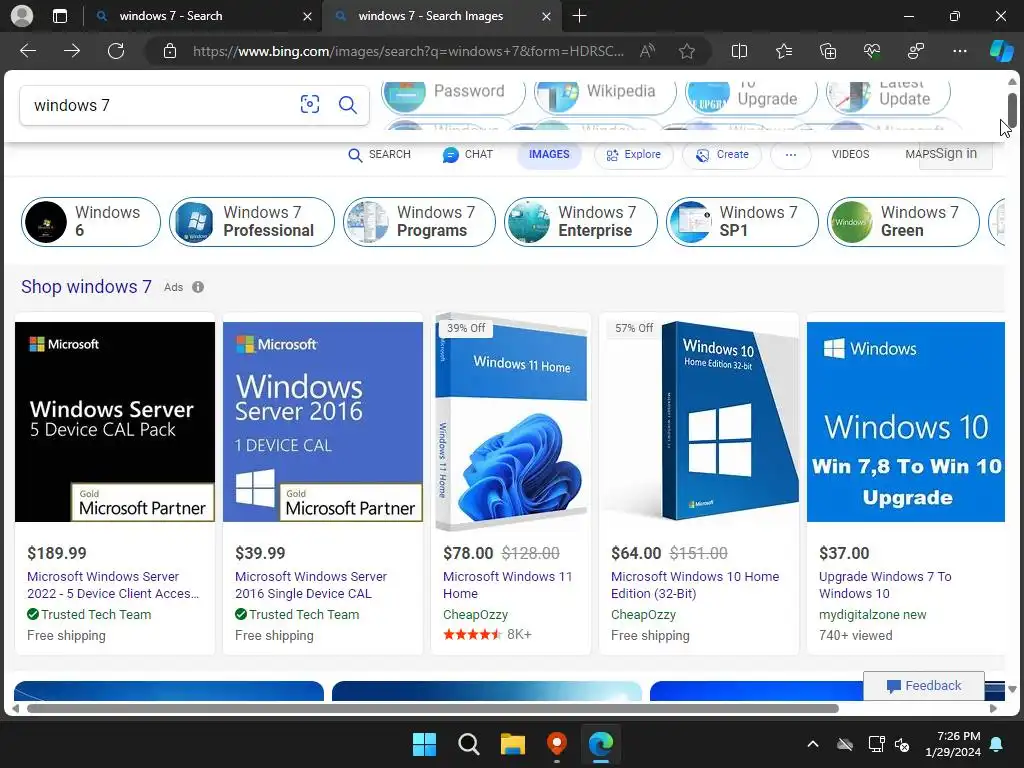Filter by Windows 7 SP1 chip
The height and width of the screenshot is (768, 1024).
click(742, 222)
